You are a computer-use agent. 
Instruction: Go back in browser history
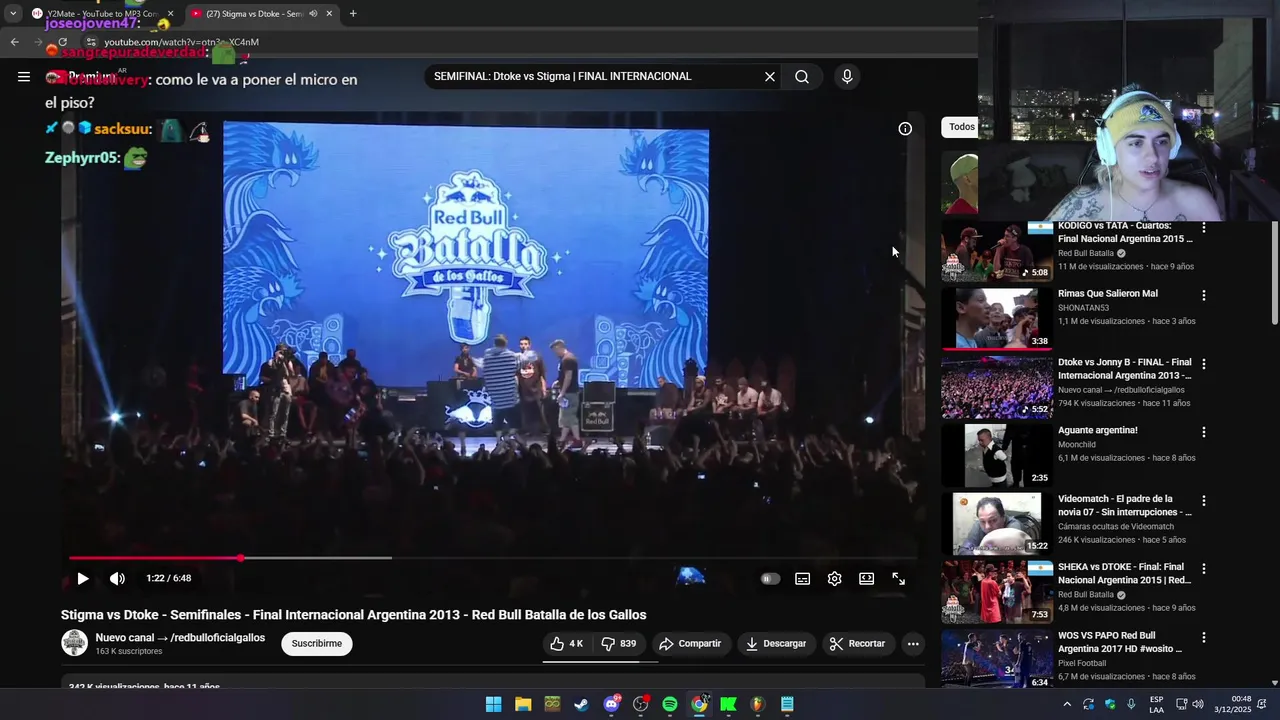point(14,42)
